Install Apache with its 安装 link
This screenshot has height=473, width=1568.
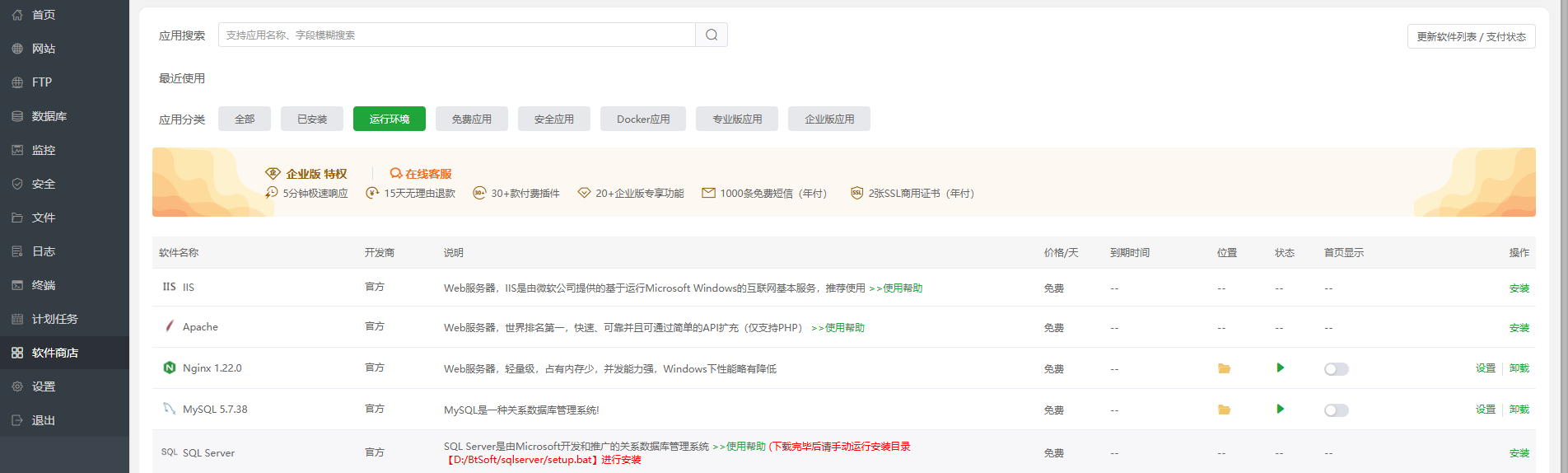pos(1519,328)
